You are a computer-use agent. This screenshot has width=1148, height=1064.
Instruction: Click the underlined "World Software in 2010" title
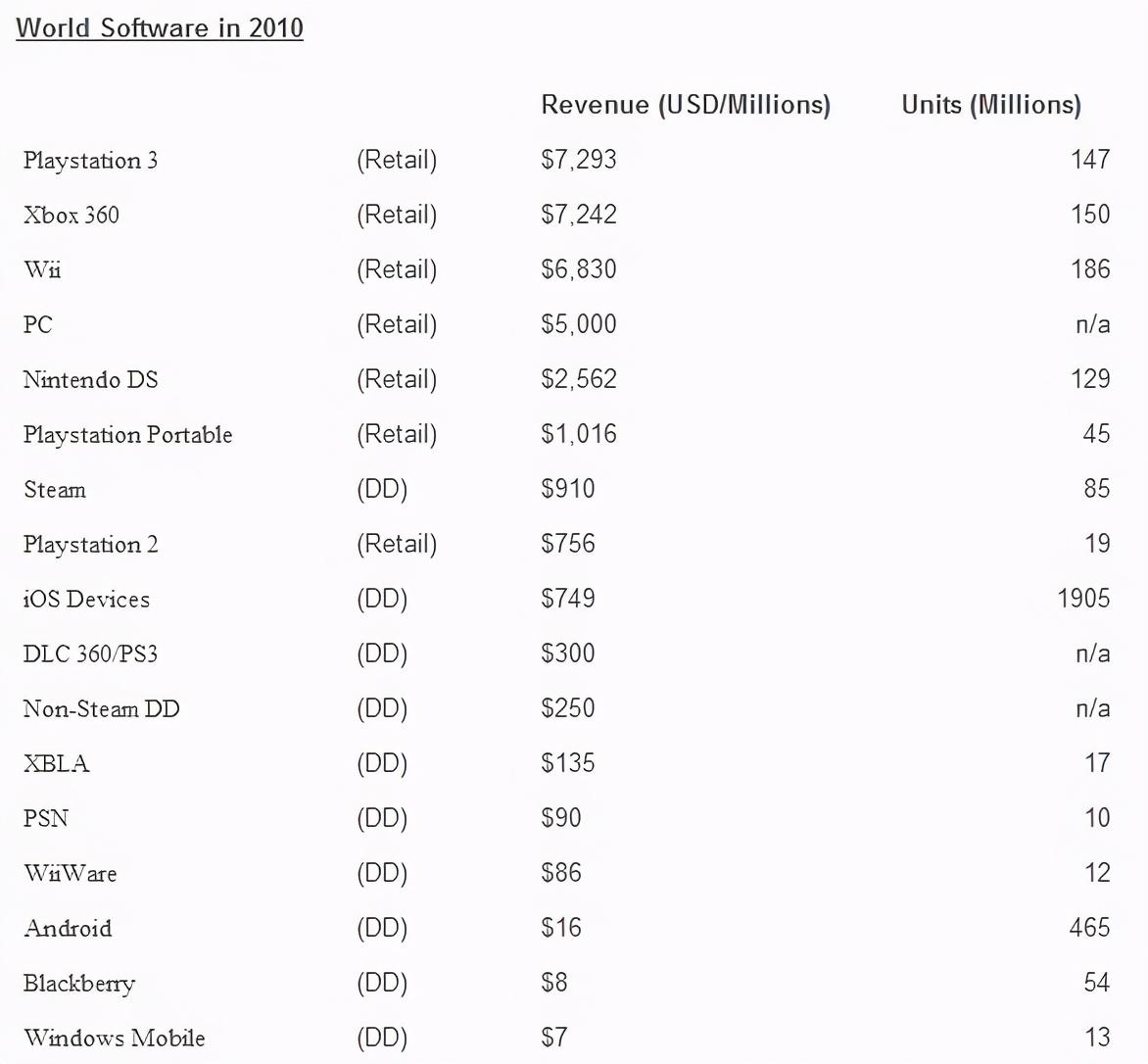click(x=160, y=27)
